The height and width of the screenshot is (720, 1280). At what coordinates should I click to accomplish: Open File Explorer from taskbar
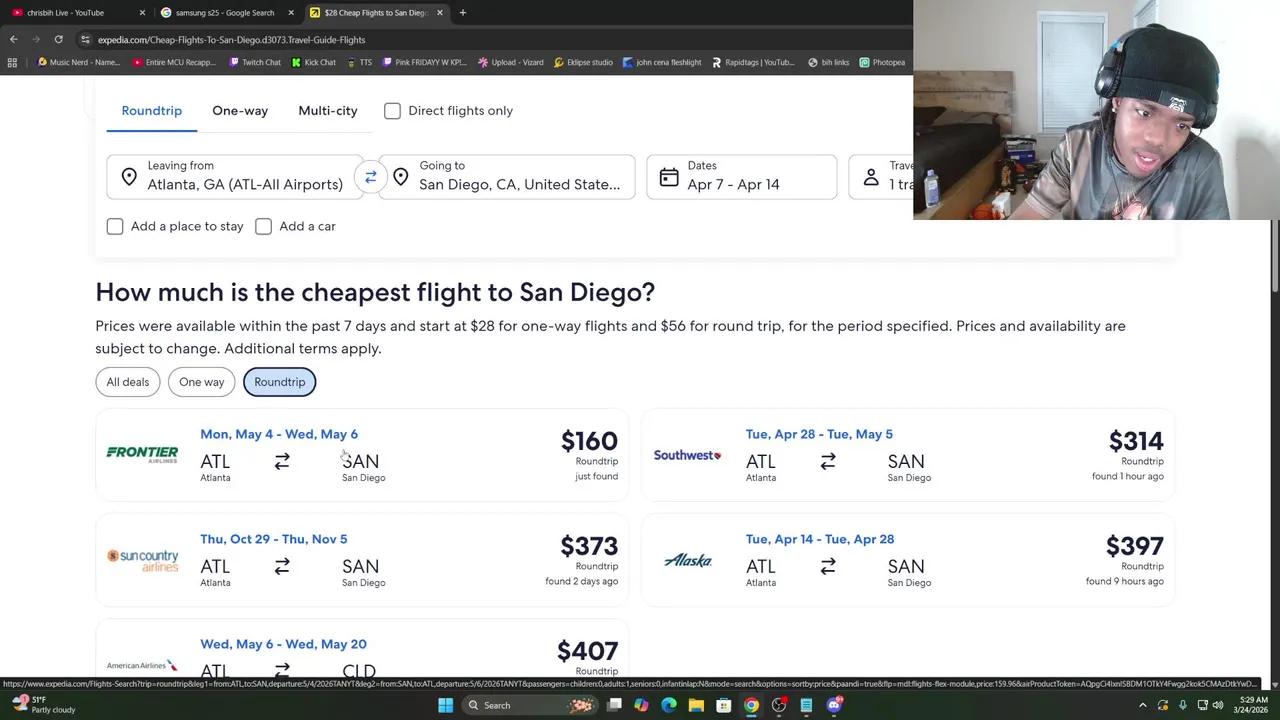[x=696, y=705]
